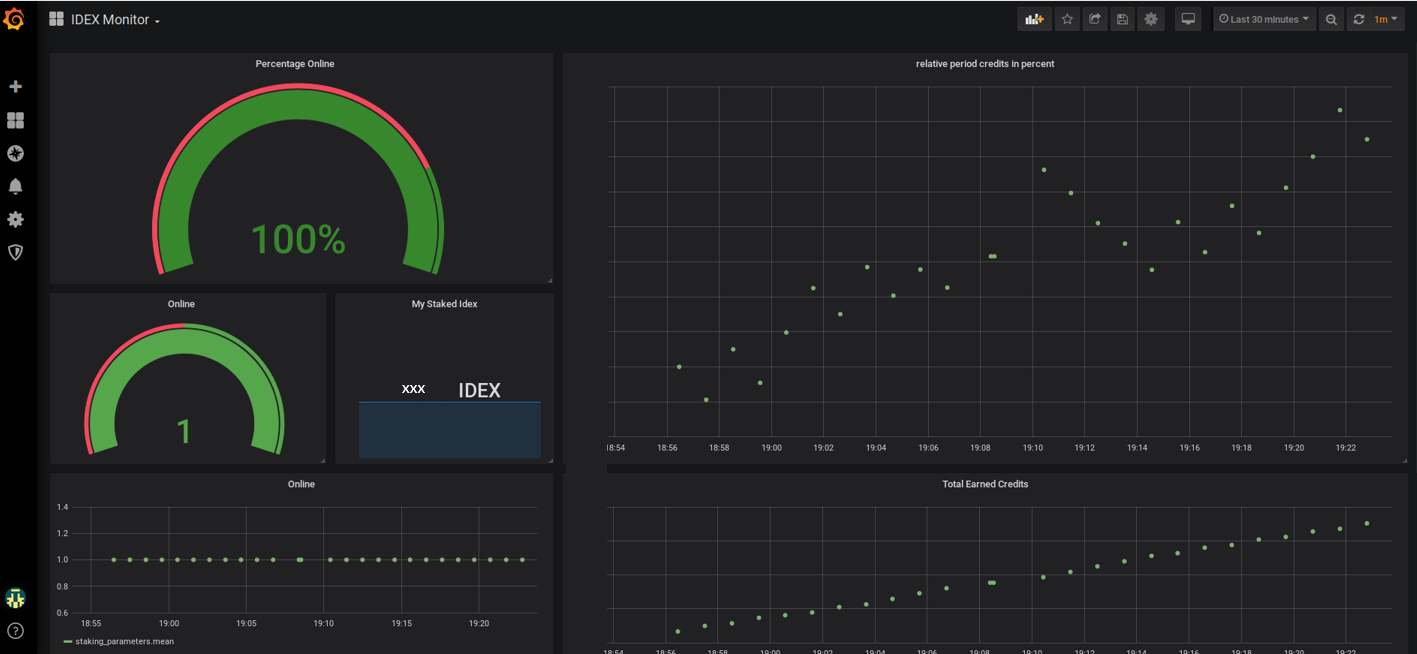1417x654 pixels.
Task: Open the IDEX Monitor dashboard dropdown
Action: point(115,20)
